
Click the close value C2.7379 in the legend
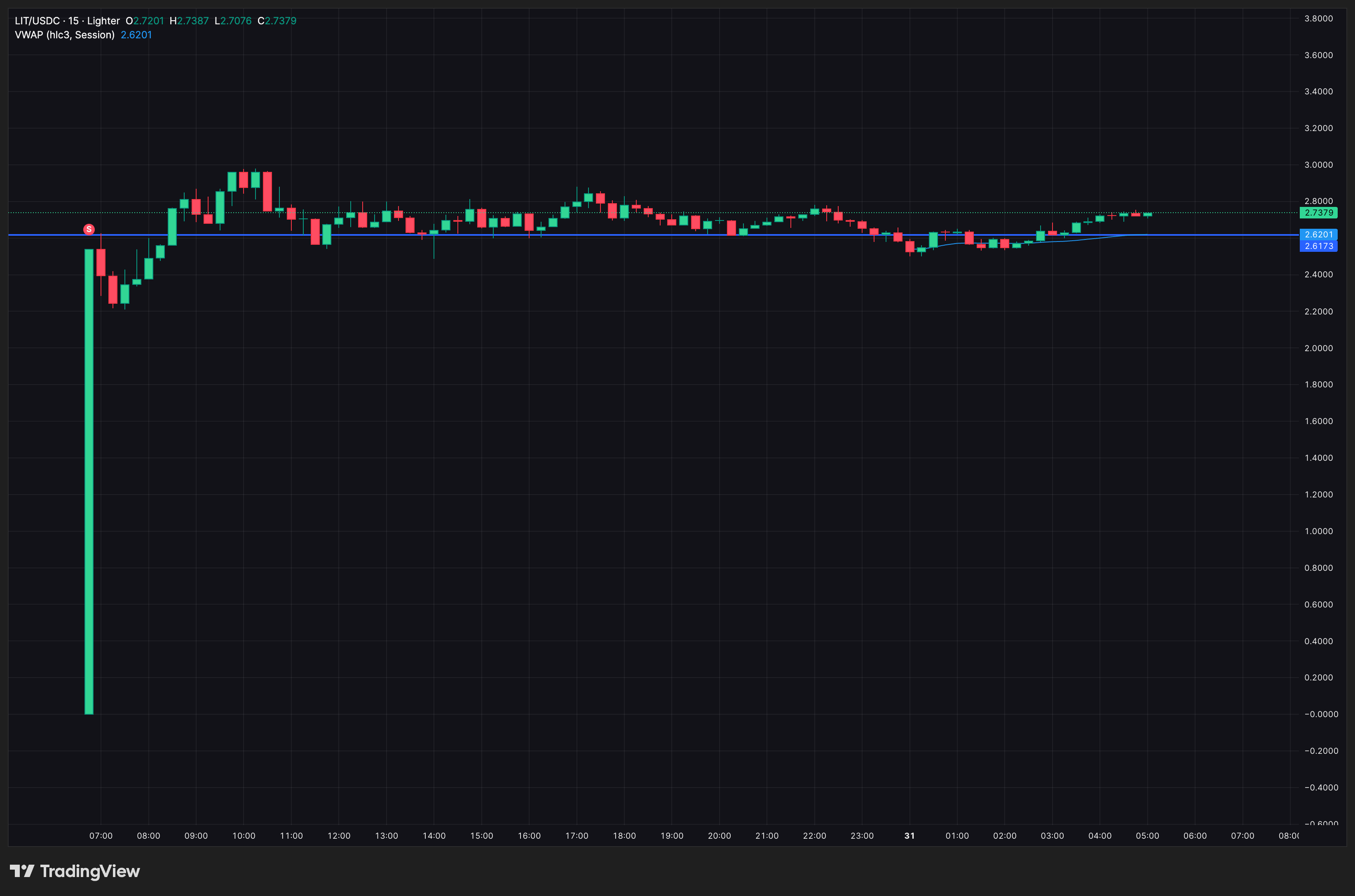coord(278,20)
